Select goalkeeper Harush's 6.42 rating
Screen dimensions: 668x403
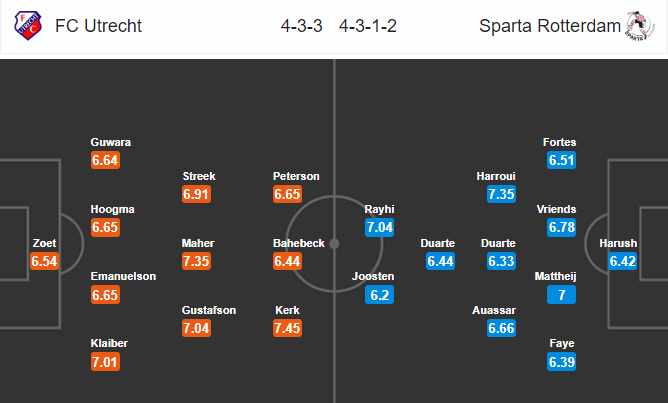click(622, 261)
